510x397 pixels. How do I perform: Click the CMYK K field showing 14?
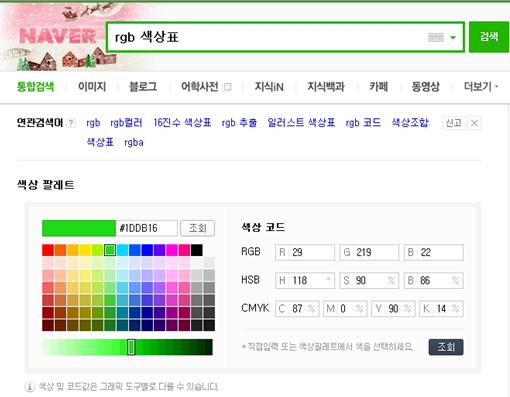coord(441,309)
